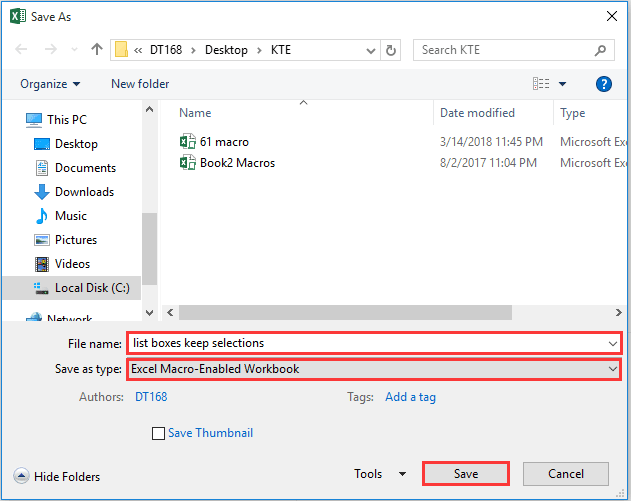Open the Music folder in sidebar
Image resolution: width=631 pixels, height=501 pixels.
tap(70, 216)
